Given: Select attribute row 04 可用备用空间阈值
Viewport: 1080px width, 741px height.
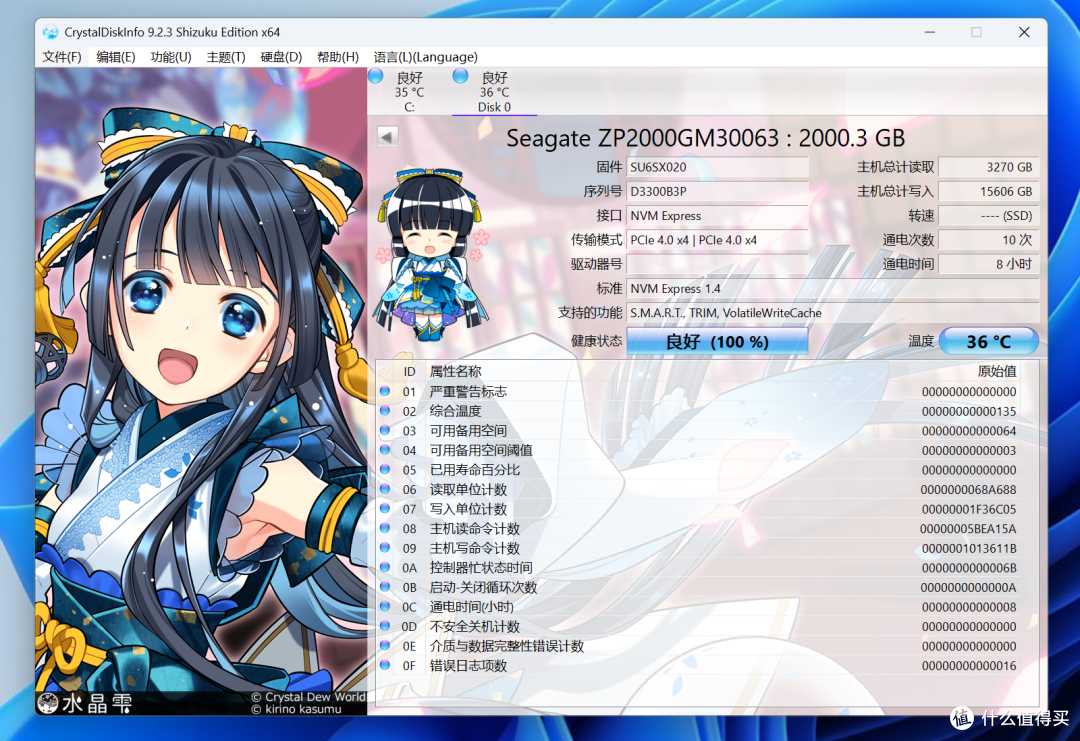Looking at the screenshot, I should pyautogui.click(x=698, y=450).
